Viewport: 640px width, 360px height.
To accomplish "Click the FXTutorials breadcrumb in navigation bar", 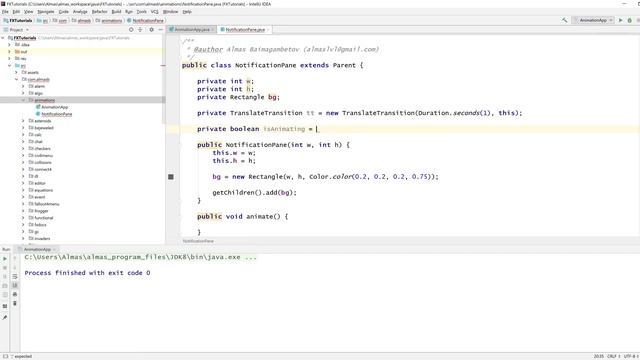I will pos(18,20).
